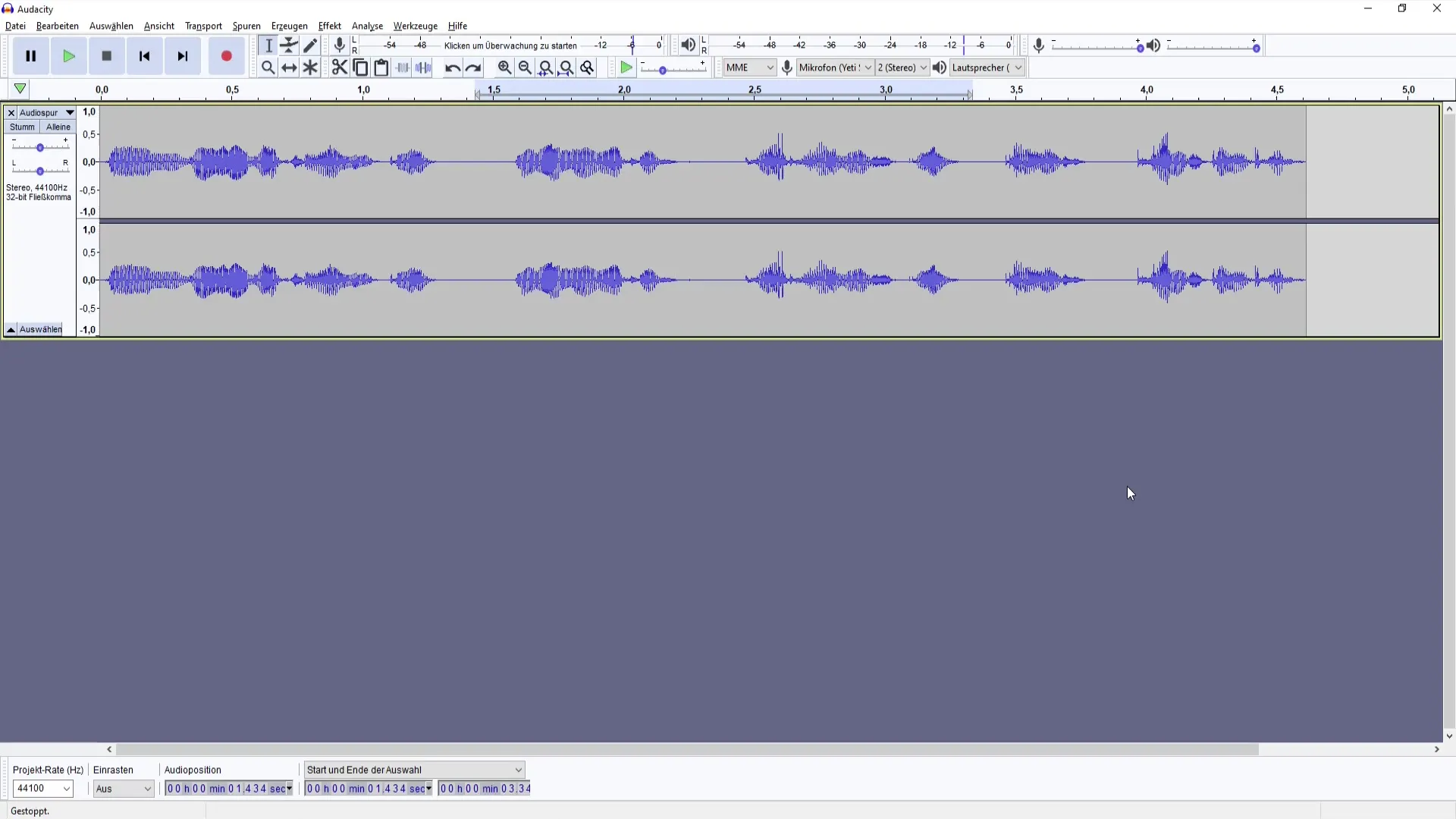Viewport: 1456px width, 819px height.
Task: Open the Bearbeiten menu
Action: [x=58, y=26]
